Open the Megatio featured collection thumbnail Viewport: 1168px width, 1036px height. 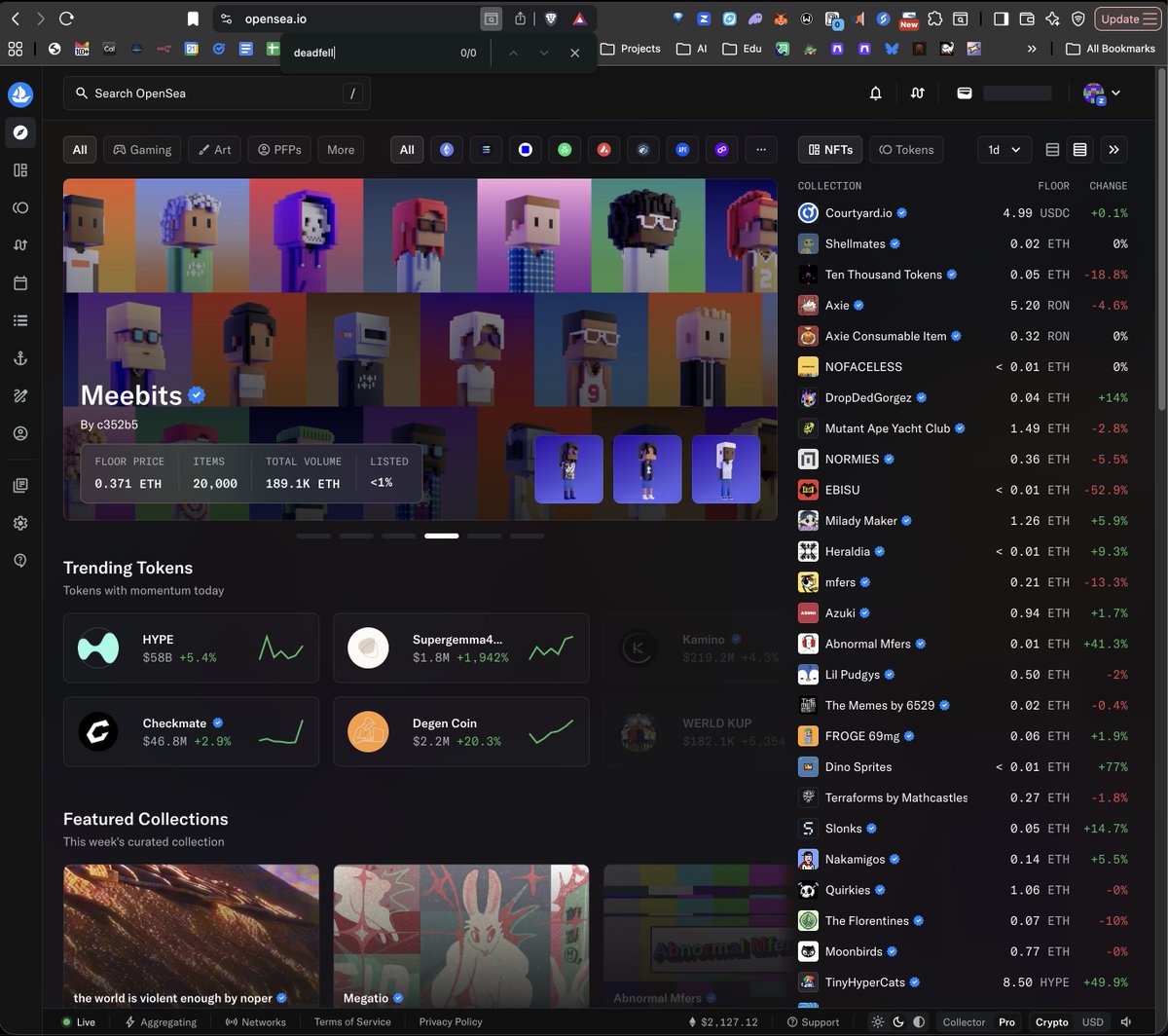461,937
